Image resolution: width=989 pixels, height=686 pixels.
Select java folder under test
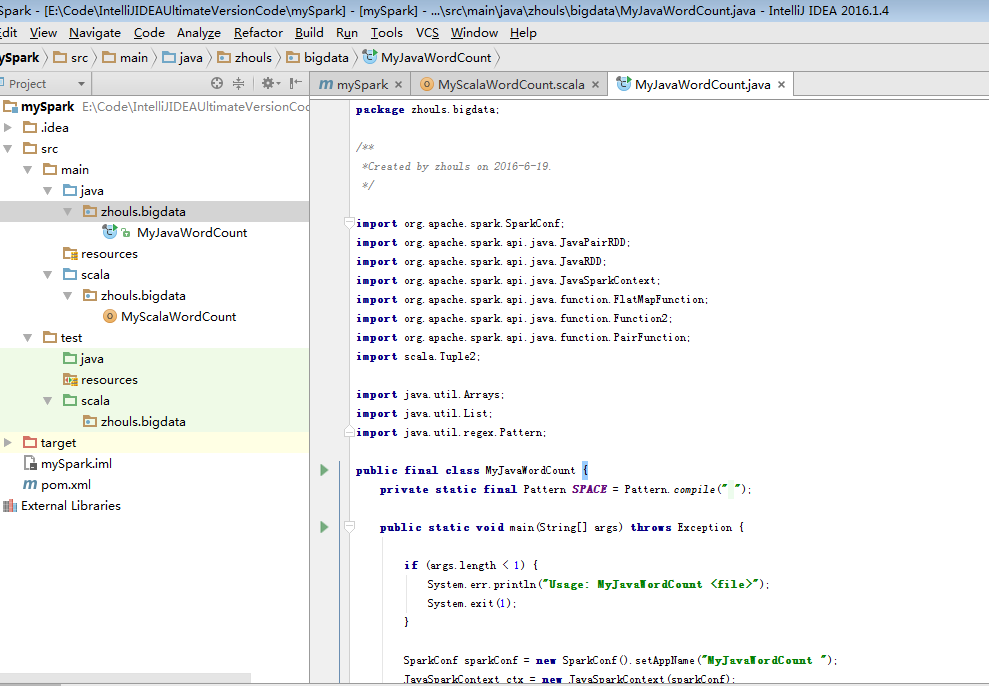click(x=91, y=359)
